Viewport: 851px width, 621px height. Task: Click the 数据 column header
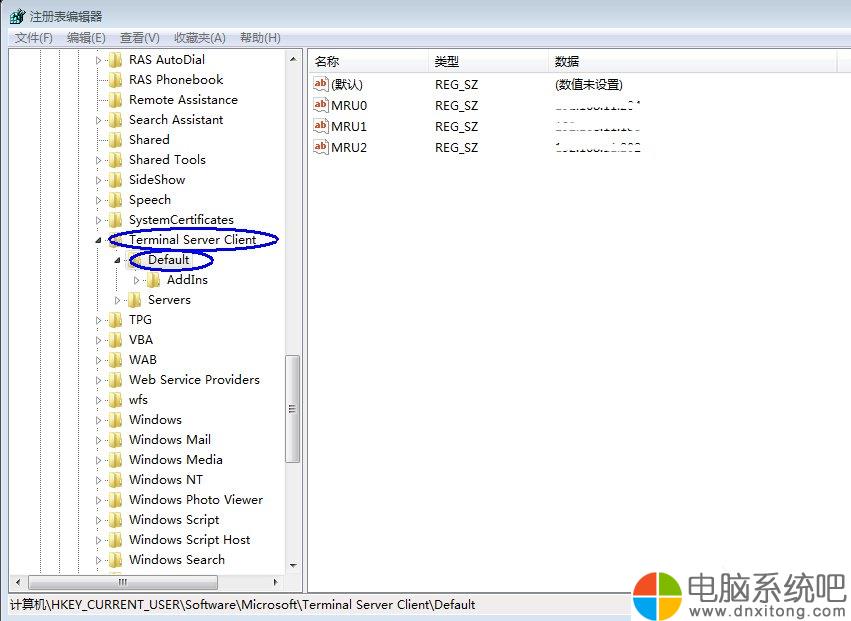[567, 62]
